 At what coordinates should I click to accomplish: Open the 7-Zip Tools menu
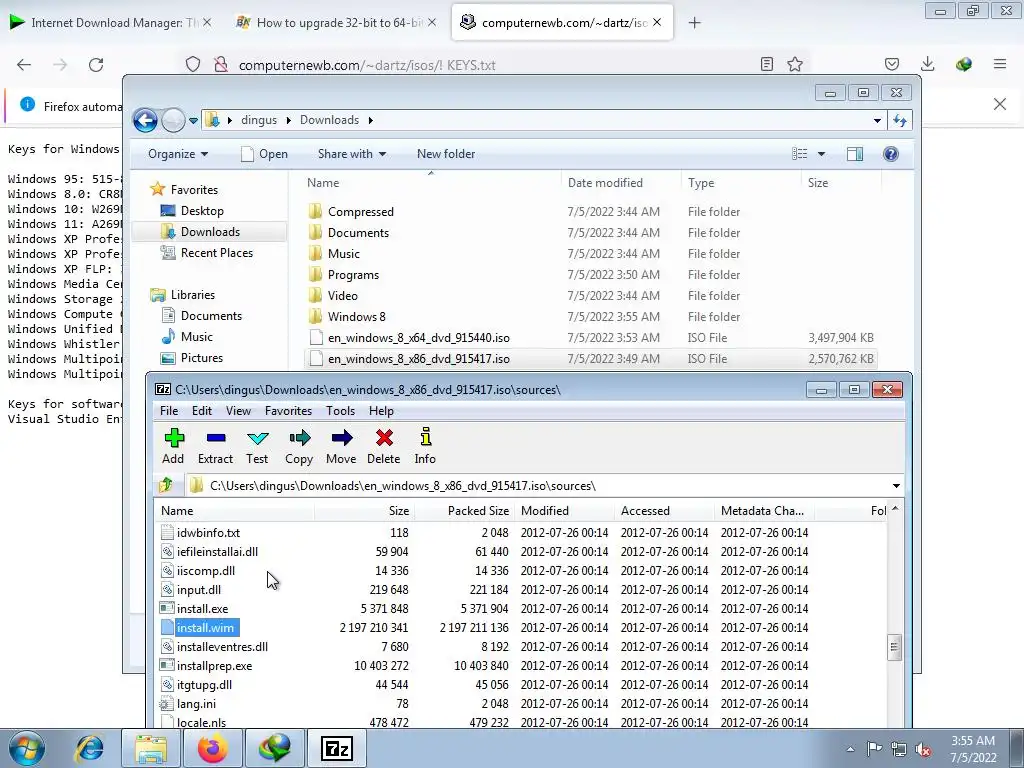click(x=340, y=411)
